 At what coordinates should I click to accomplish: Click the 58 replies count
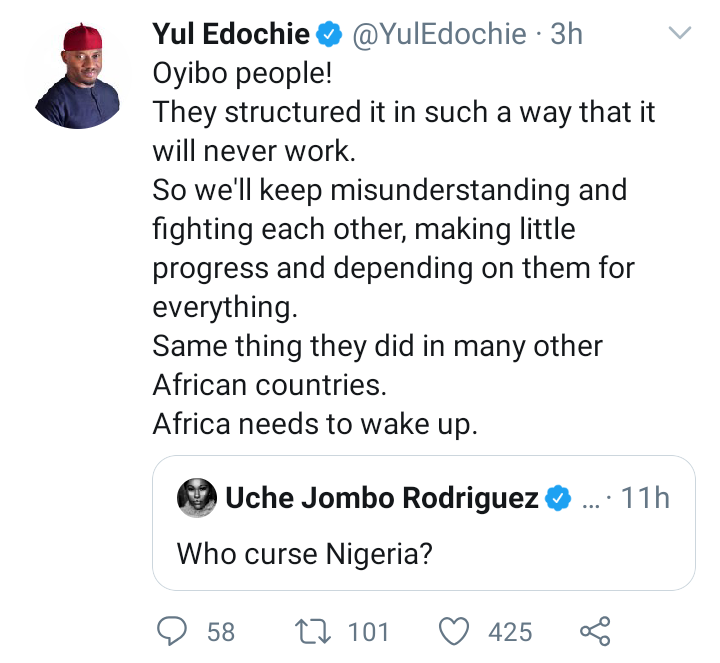coord(220,632)
